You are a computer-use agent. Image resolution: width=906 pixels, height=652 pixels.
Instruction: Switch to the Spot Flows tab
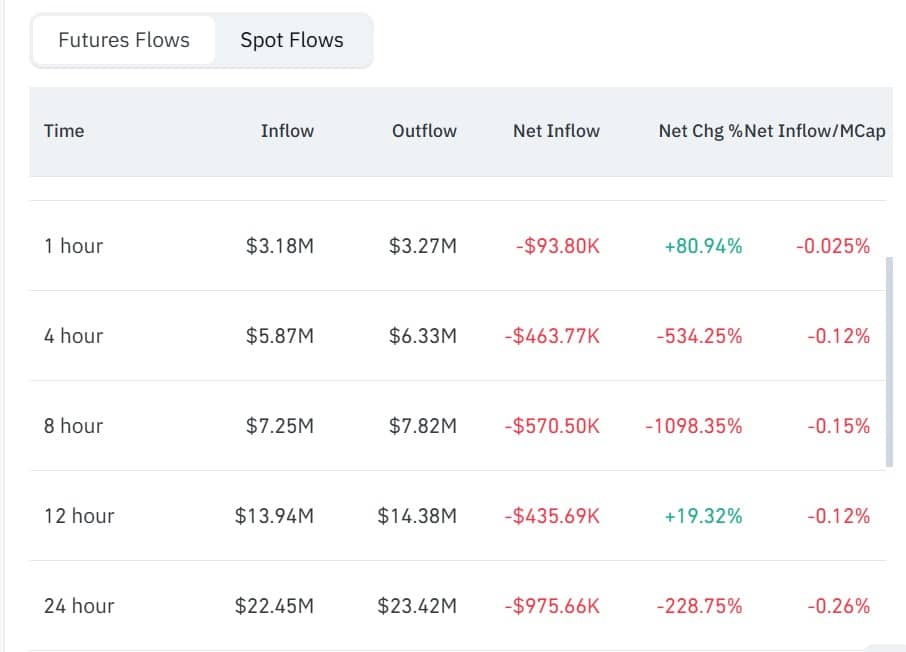point(292,40)
